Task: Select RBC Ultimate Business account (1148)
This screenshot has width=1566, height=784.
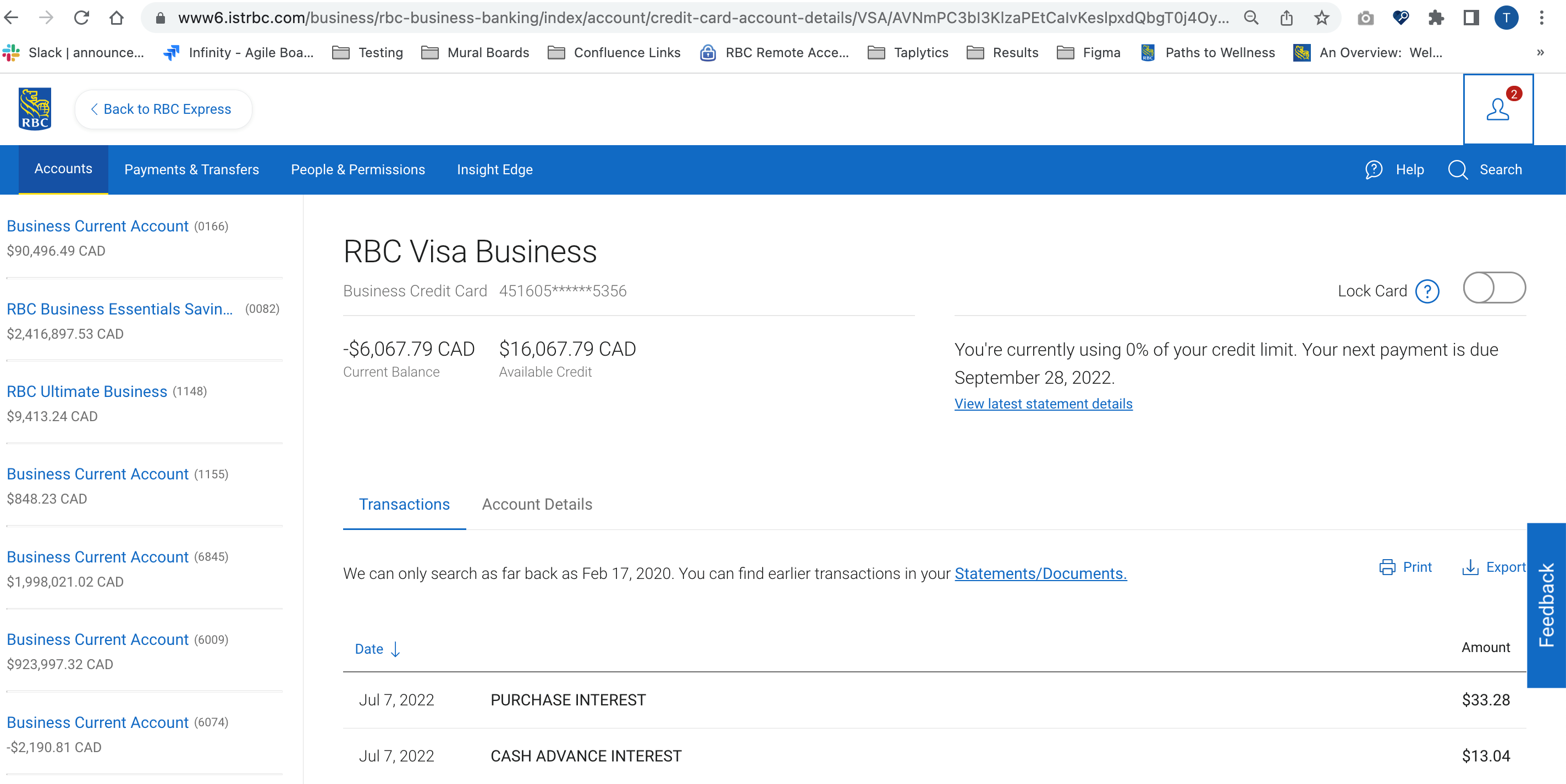Action: tap(87, 391)
